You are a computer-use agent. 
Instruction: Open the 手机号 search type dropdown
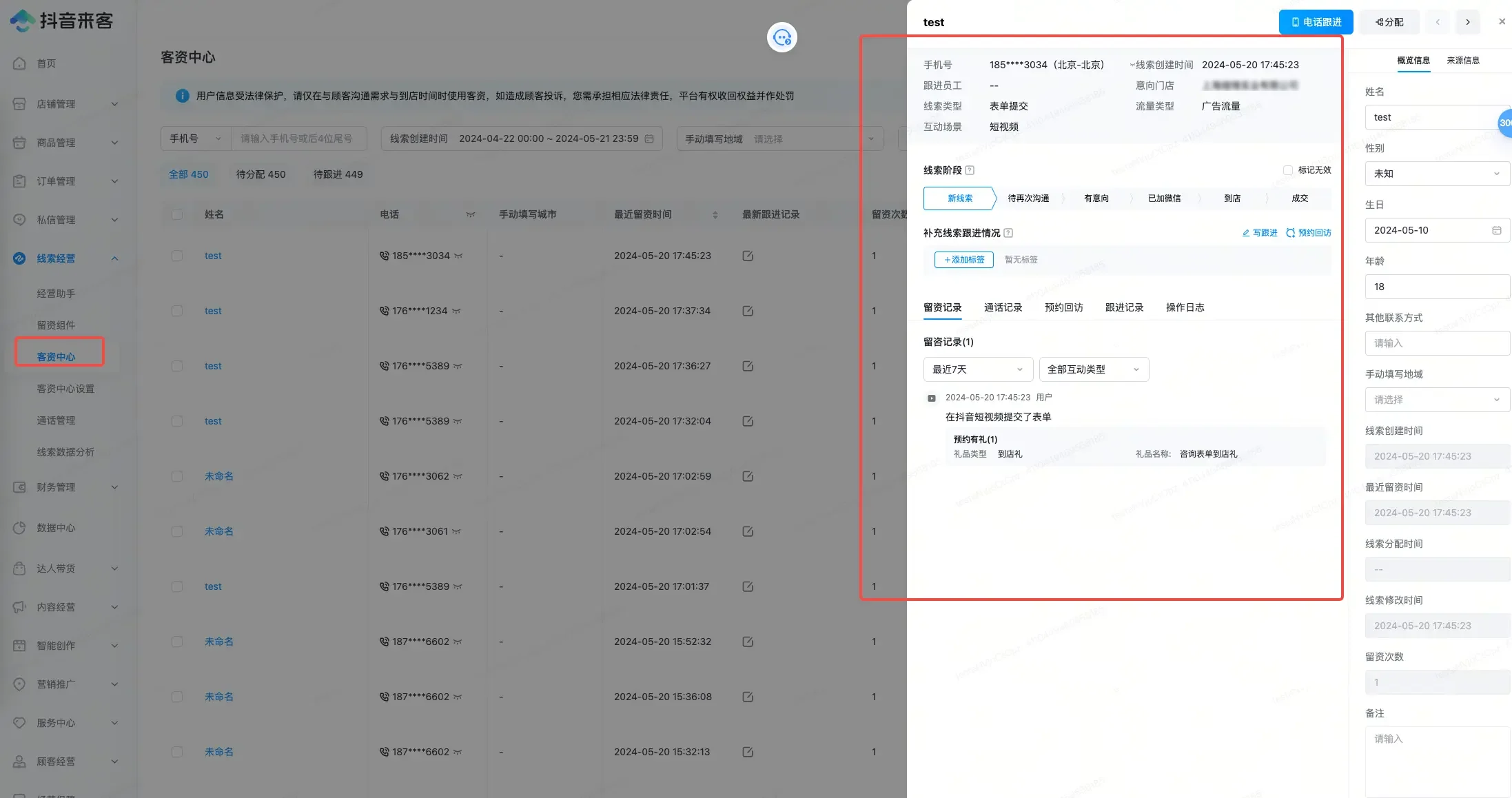click(x=196, y=139)
